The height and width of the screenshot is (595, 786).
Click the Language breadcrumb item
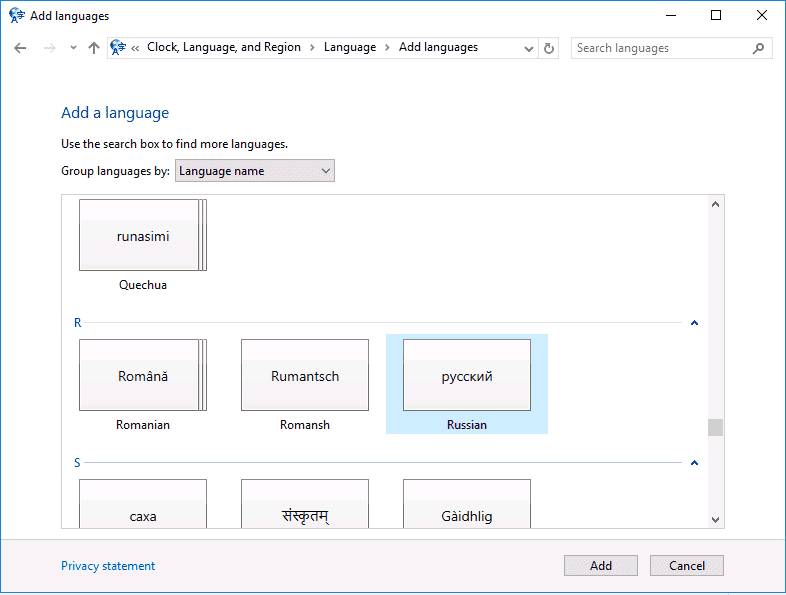click(x=350, y=47)
